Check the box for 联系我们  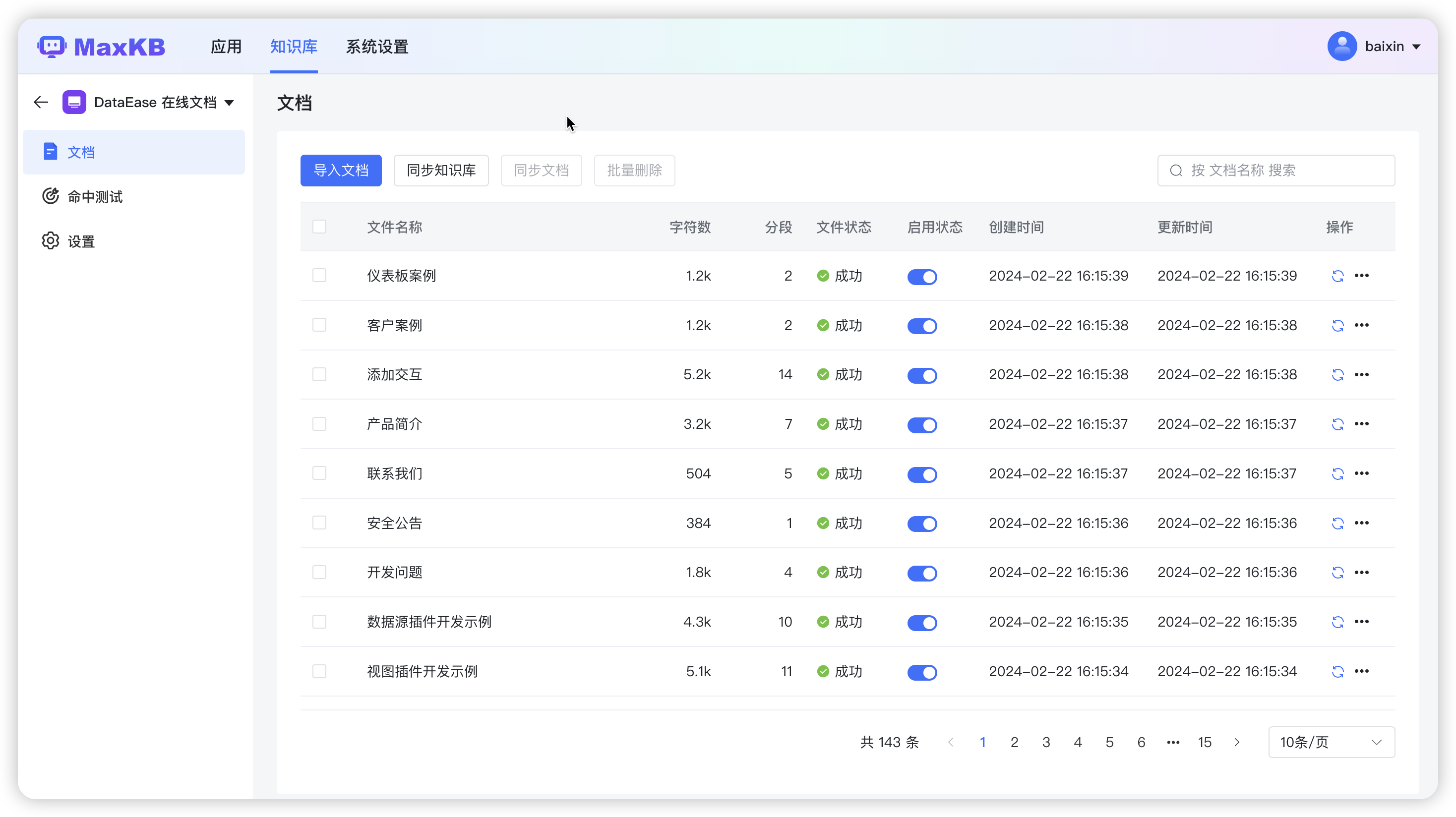(x=319, y=473)
